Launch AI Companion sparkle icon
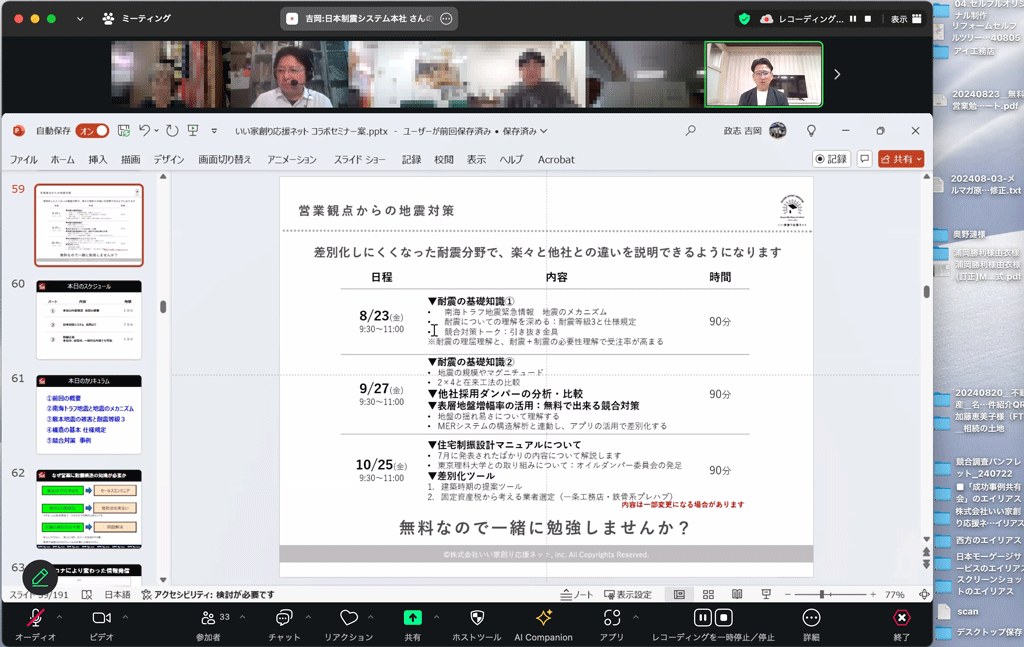Screen dimensions: 1024x647 tap(543, 619)
